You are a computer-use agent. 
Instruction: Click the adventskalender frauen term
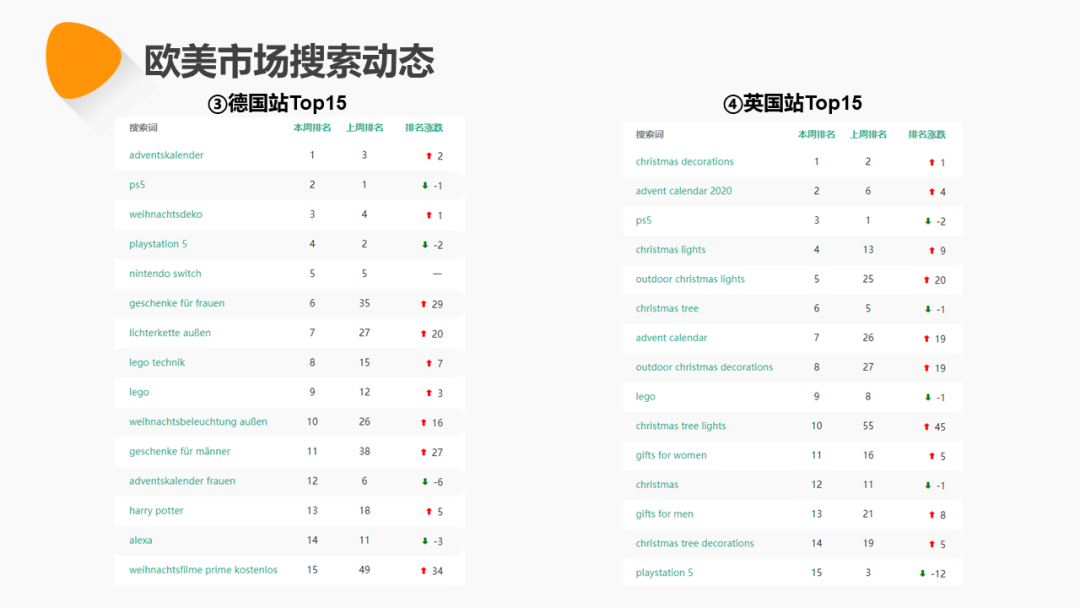(x=182, y=481)
